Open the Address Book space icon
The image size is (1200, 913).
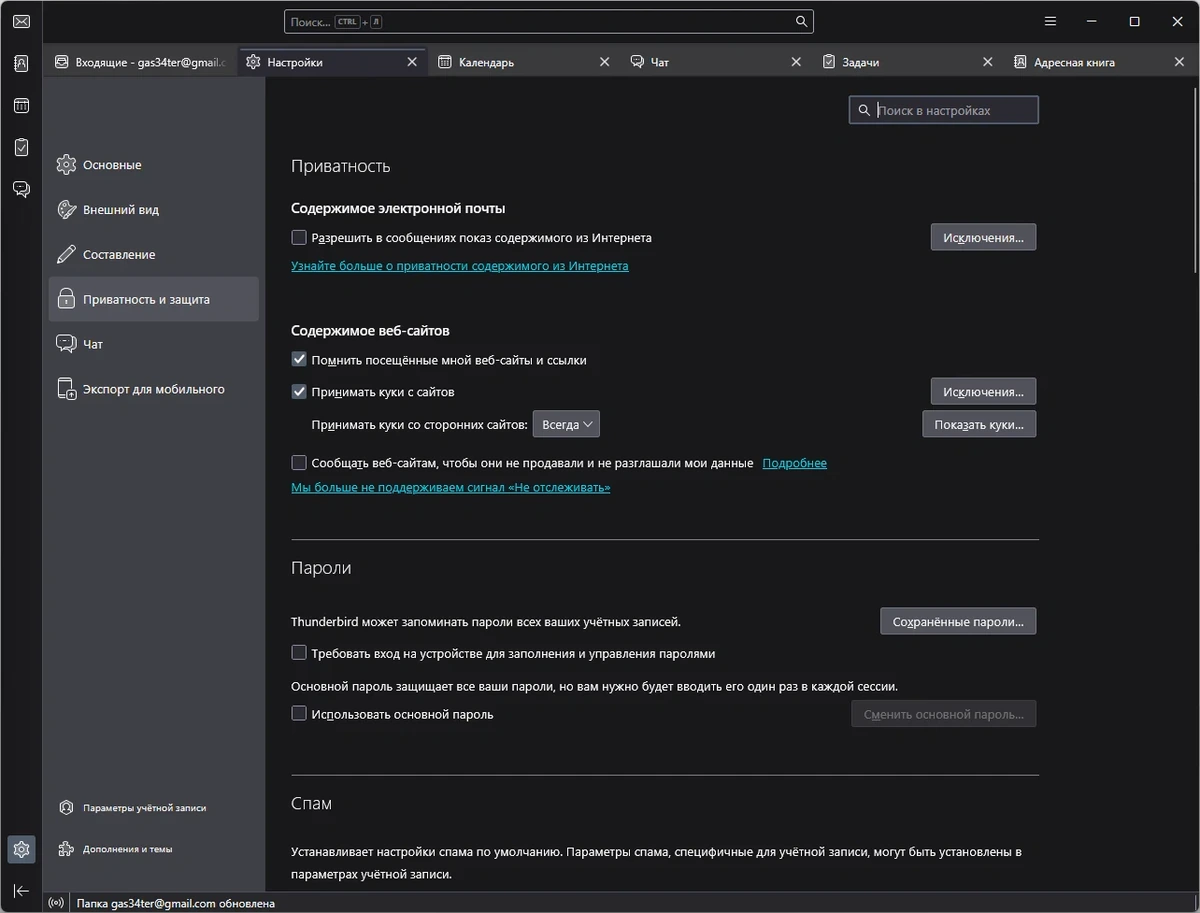tap(21, 63)
